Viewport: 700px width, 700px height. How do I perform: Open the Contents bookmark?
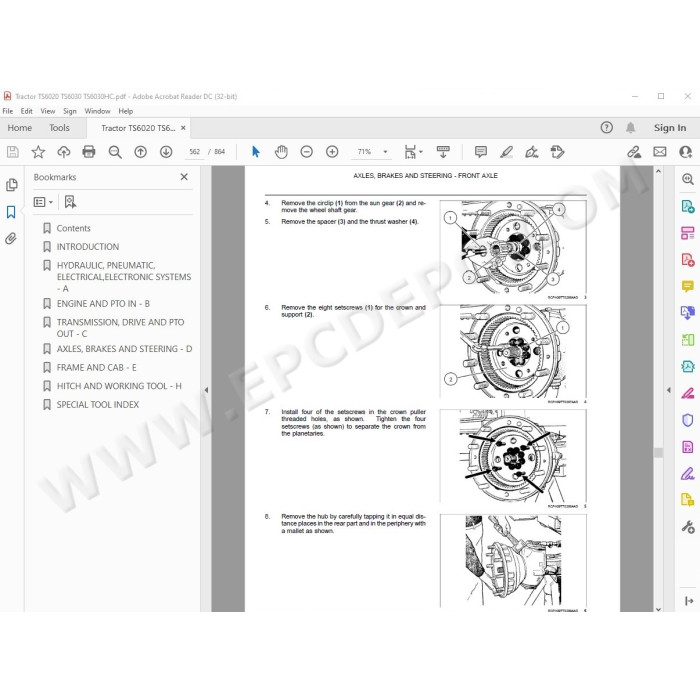click(73, 228)
